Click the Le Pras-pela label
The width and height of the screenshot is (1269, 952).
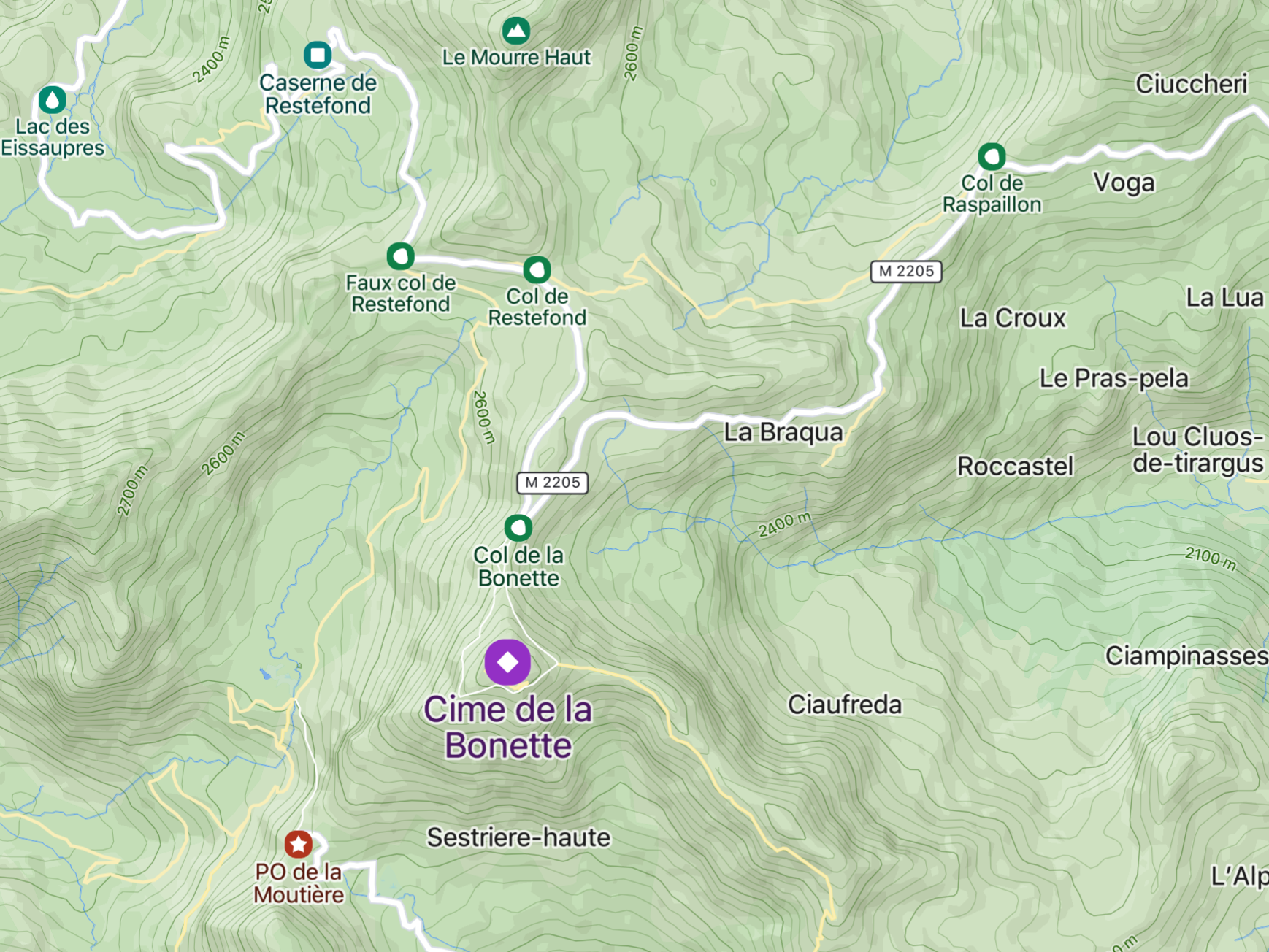1113,378
